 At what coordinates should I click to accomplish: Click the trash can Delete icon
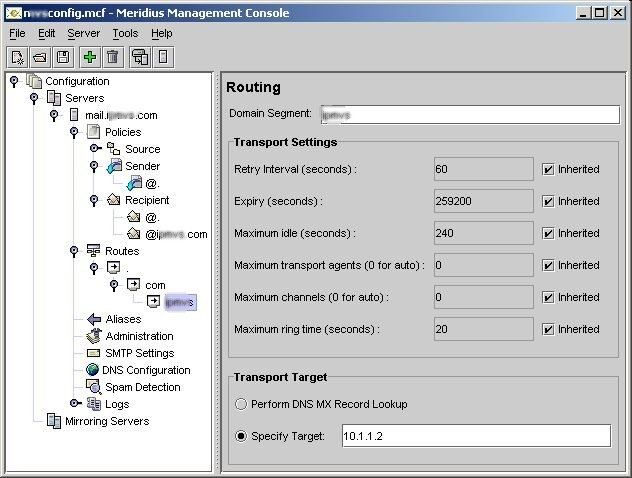113,57
